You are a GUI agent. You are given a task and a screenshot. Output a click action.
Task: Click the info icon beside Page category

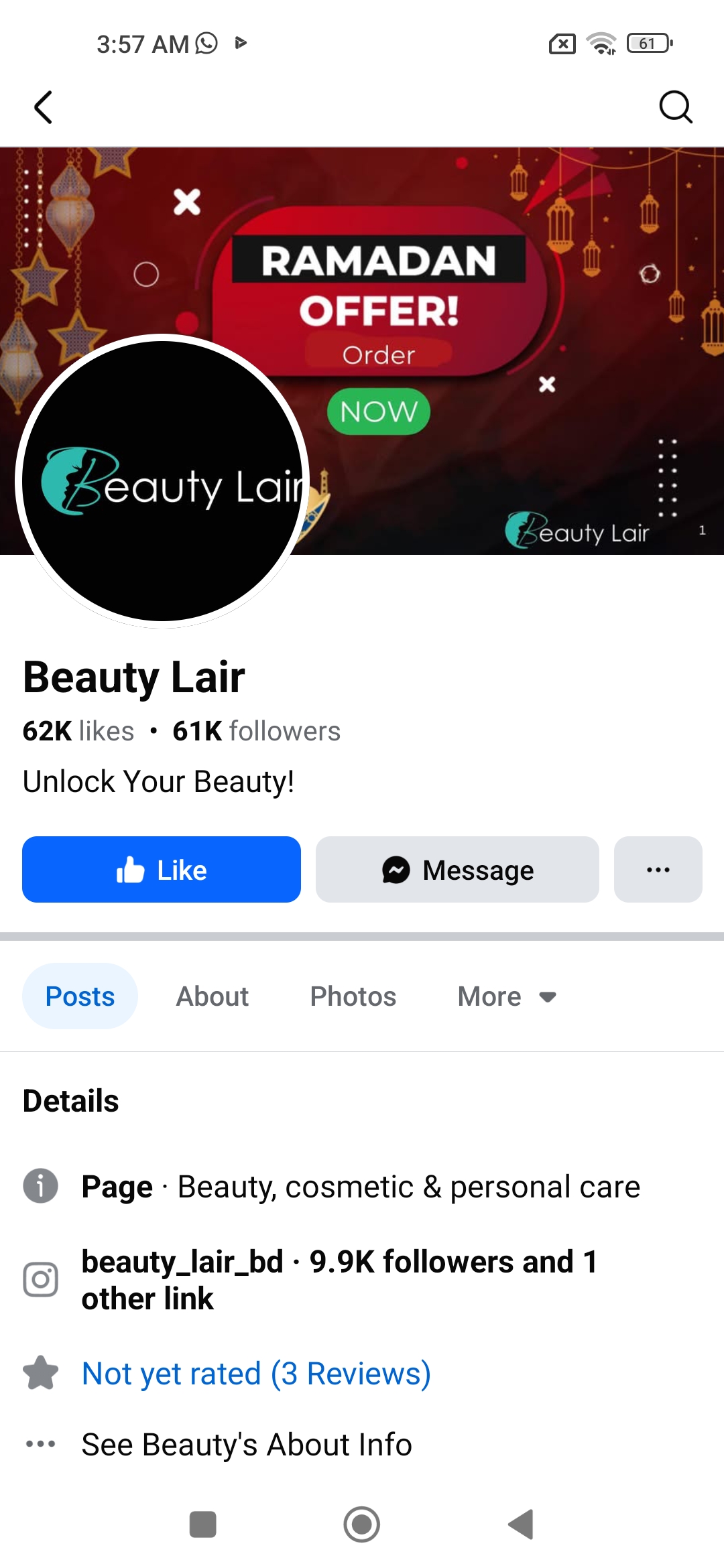coord(41,1186)
